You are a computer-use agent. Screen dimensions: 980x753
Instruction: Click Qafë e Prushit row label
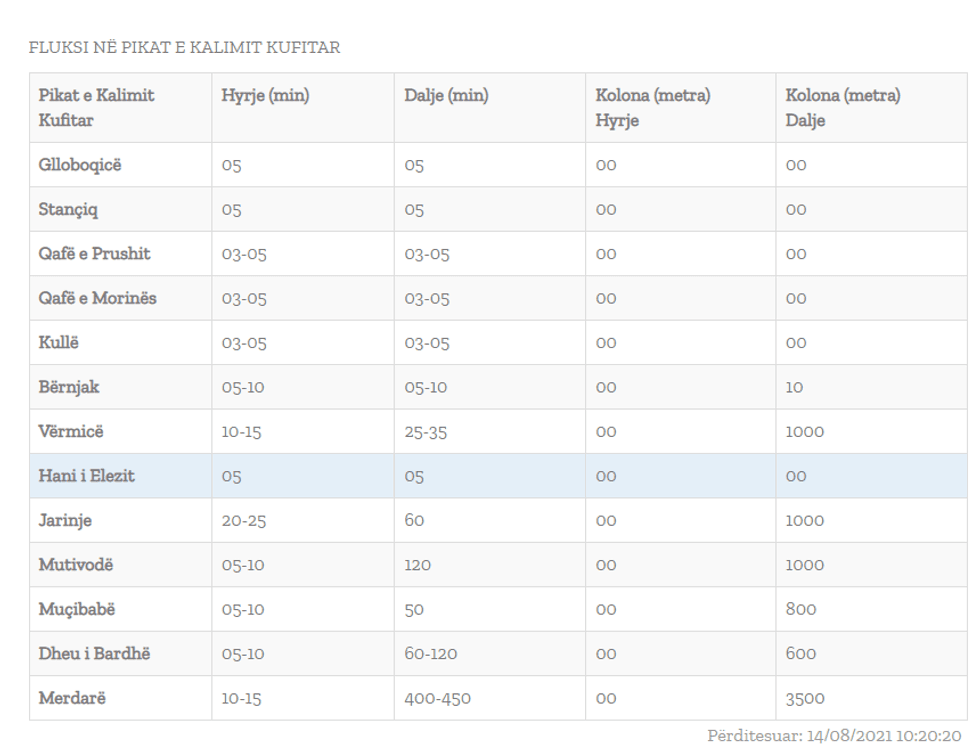point(94,254)
